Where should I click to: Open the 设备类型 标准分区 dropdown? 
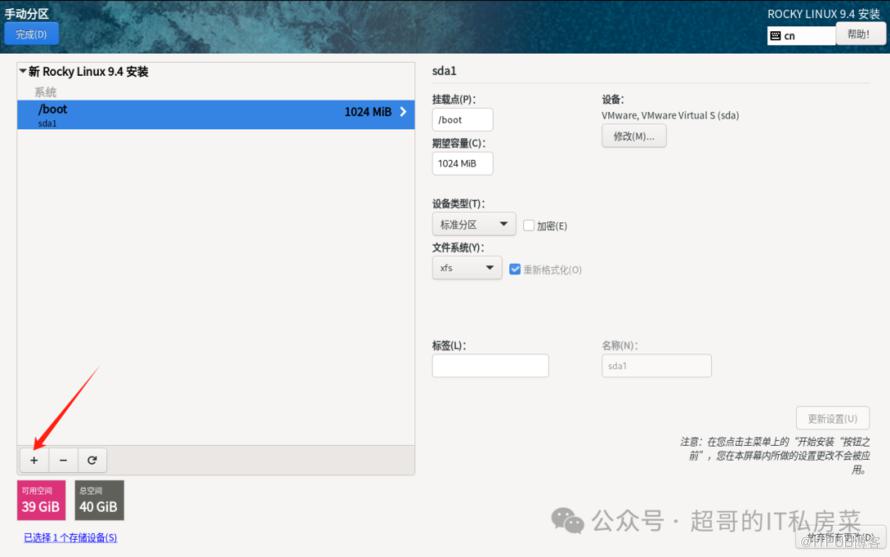click(x=474, y=224)
